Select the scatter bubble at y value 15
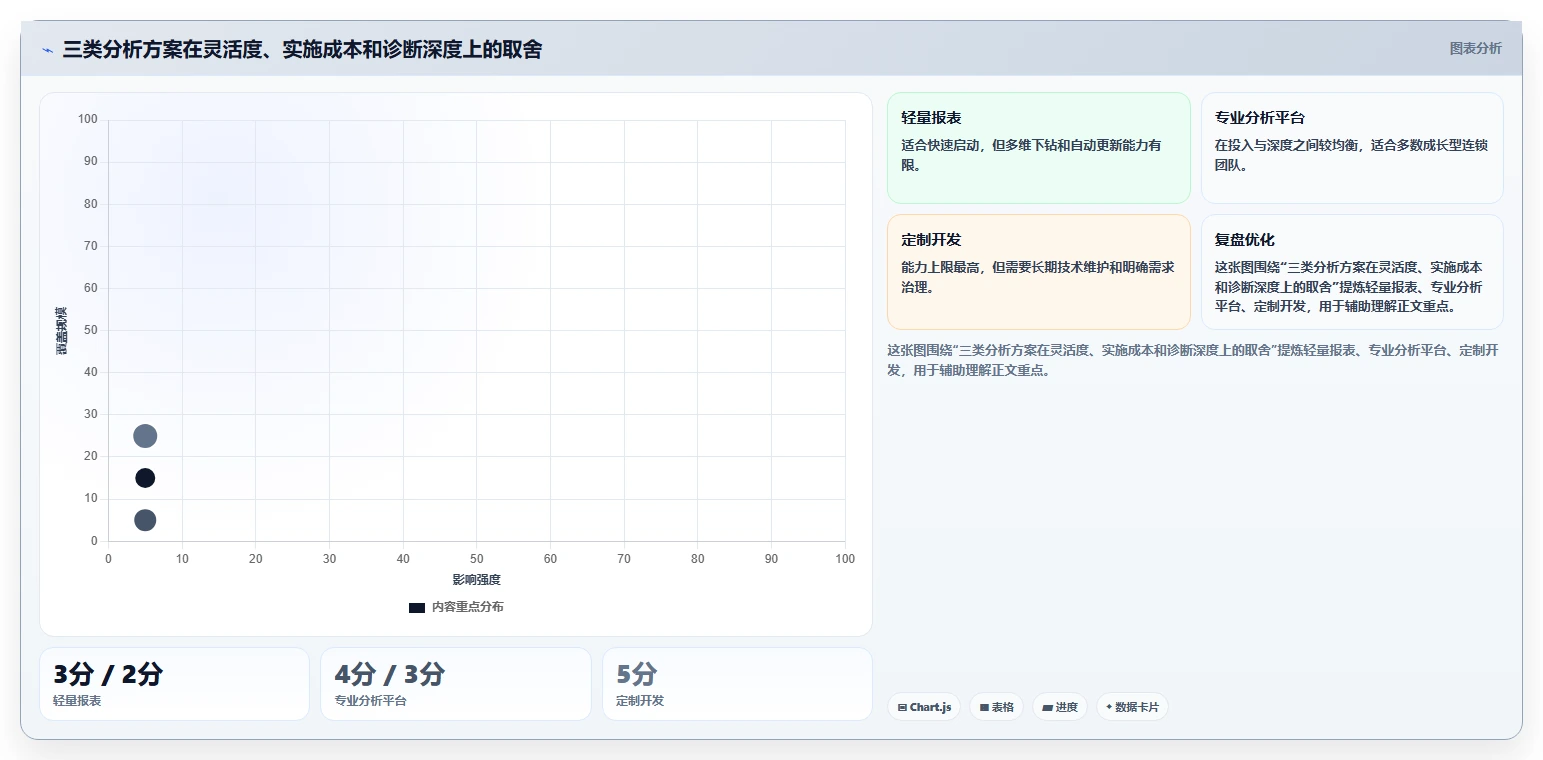The width and height of the screenshot is (1543, 760). click(x=145, y=478)
